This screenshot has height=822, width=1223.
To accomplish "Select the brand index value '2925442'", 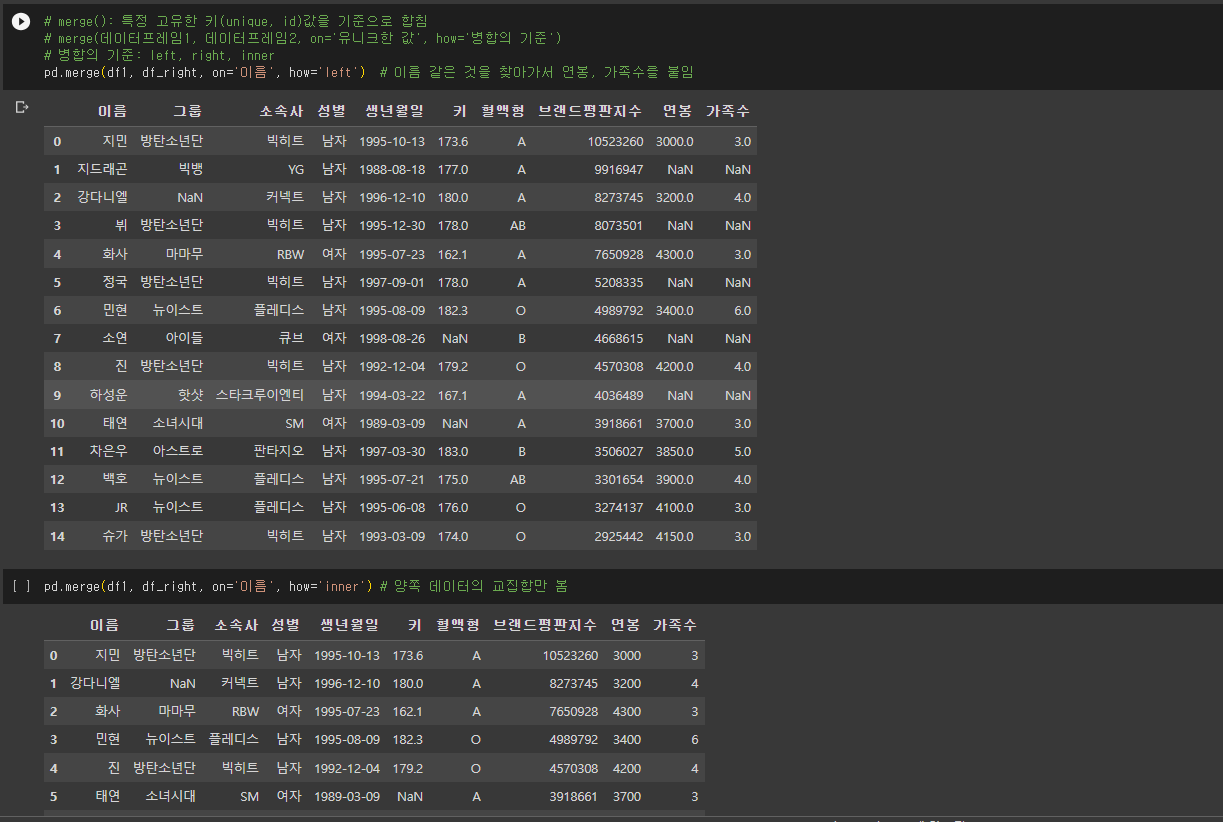I will (x=619, y=536).
